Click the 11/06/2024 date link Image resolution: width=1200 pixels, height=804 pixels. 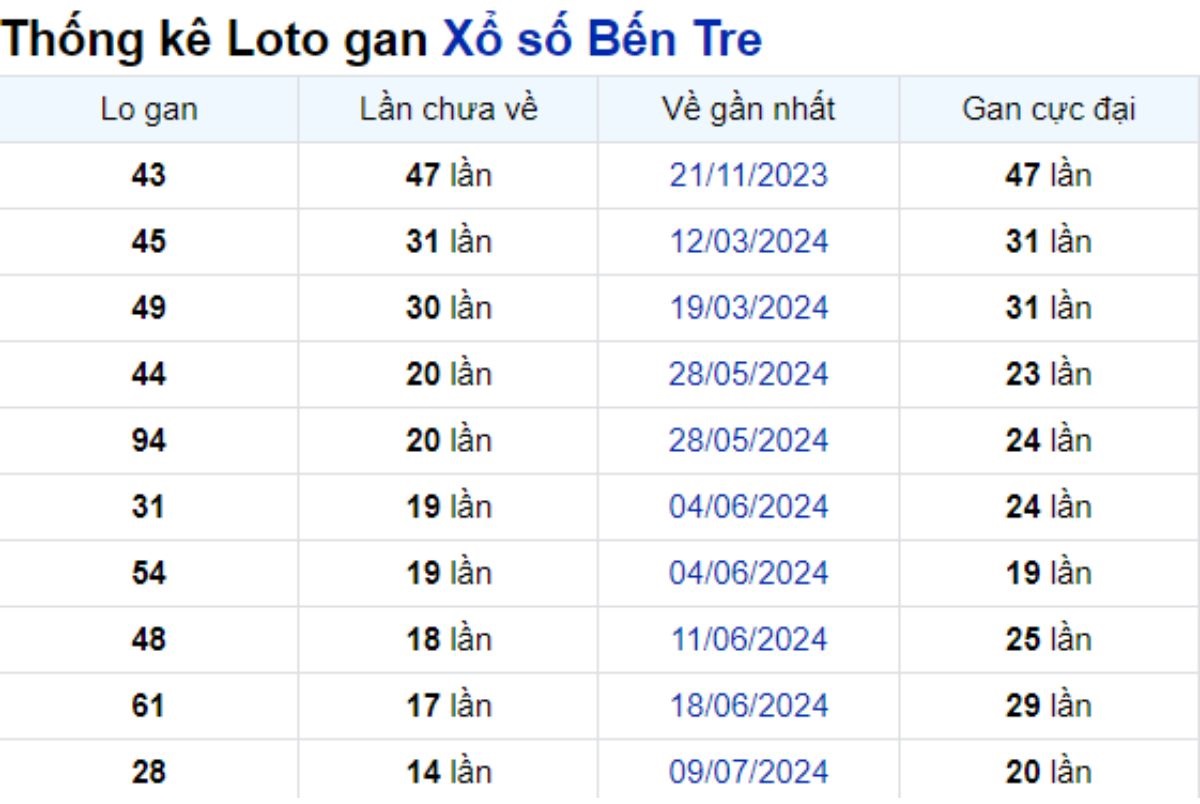(x=749, y=639)
